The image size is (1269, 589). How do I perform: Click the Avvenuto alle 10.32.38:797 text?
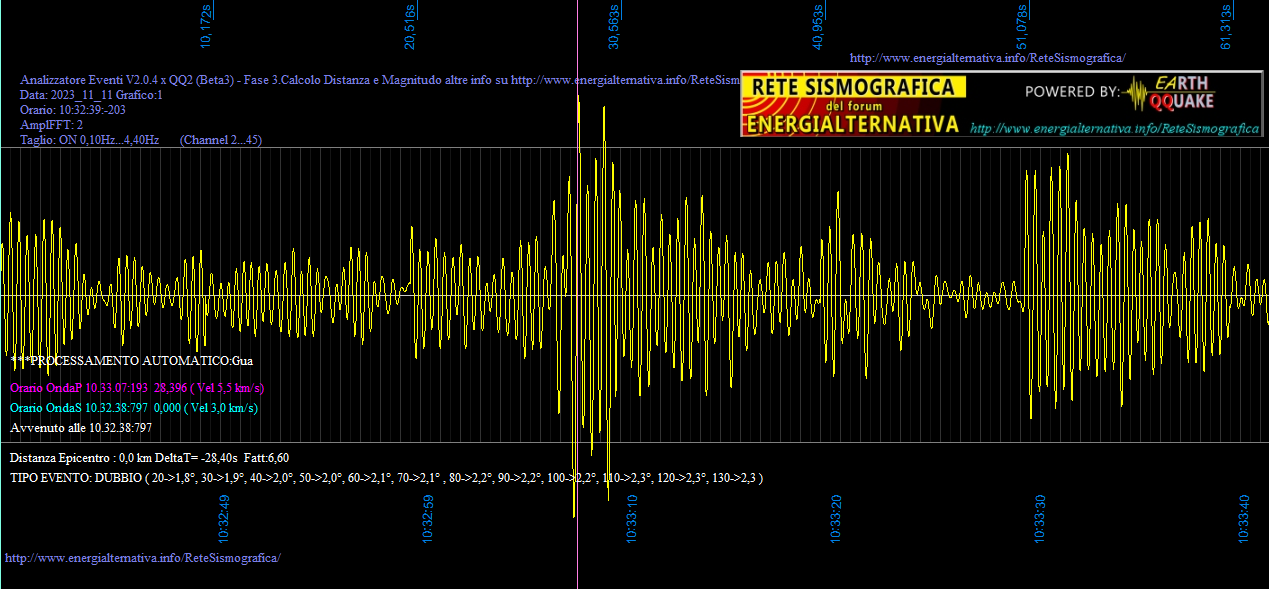81,427
